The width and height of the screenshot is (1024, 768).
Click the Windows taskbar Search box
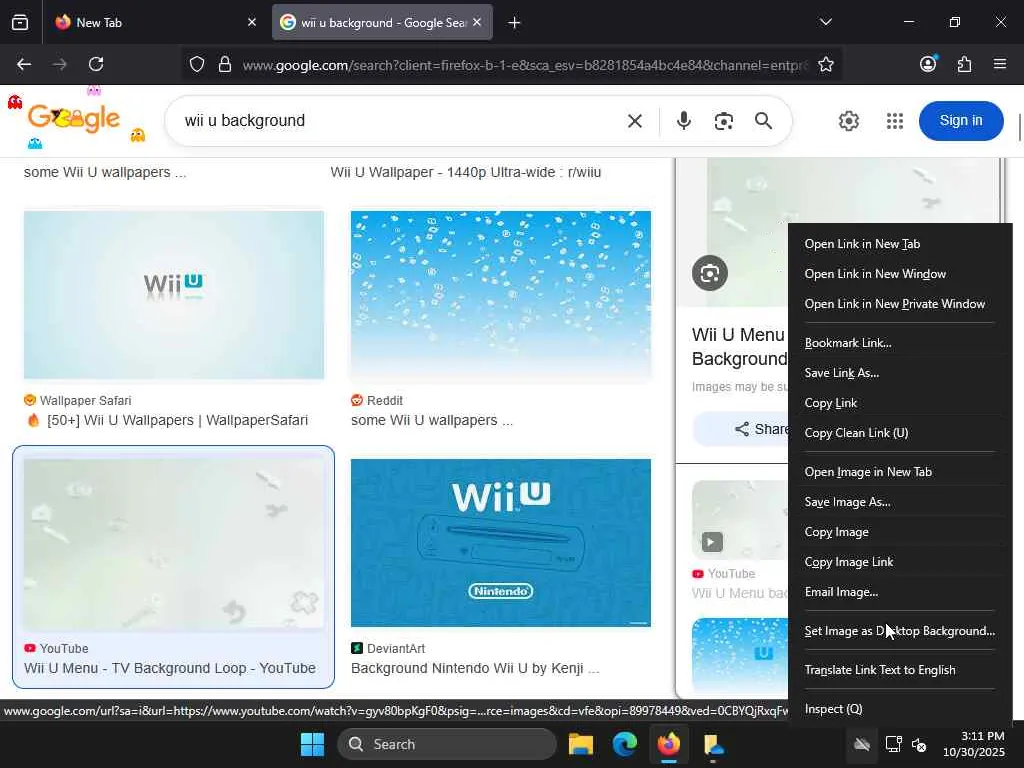pos(447,744)
